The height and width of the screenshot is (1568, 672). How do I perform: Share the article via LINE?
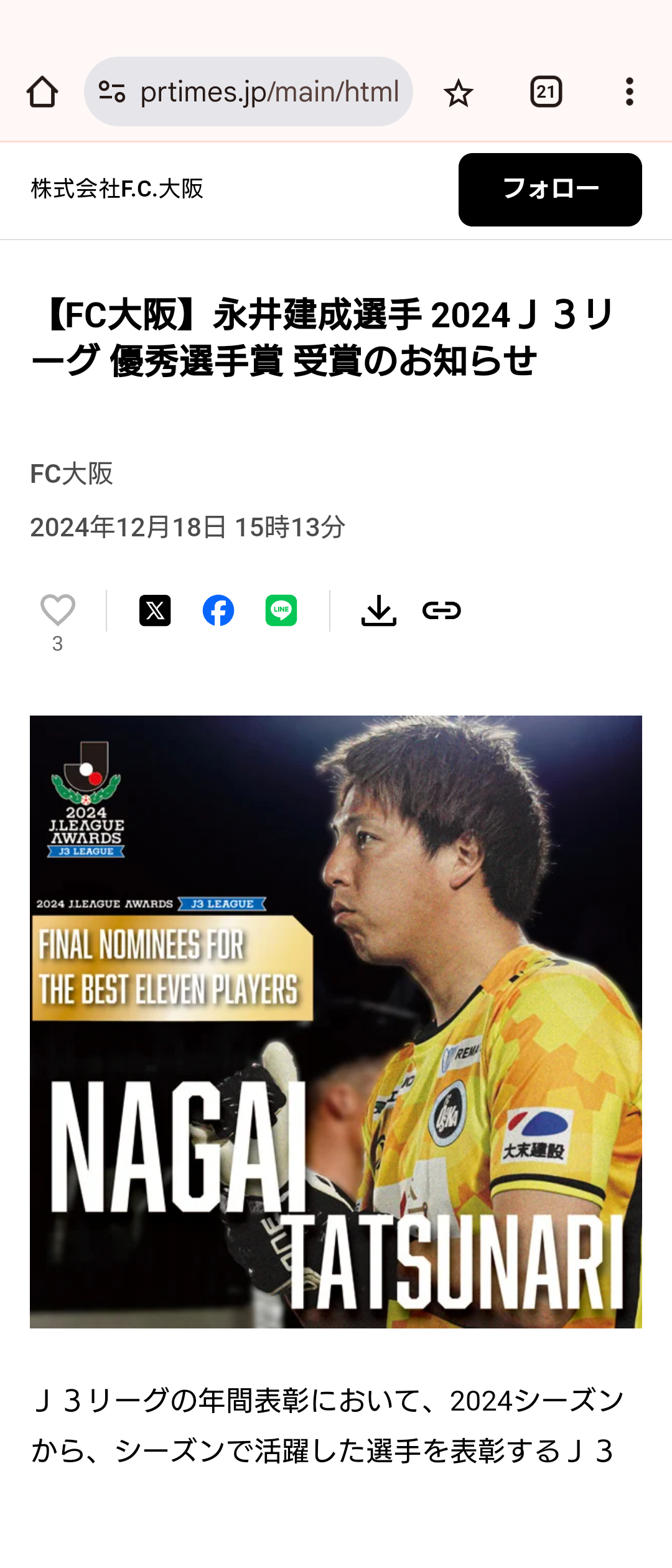[281, 610]
